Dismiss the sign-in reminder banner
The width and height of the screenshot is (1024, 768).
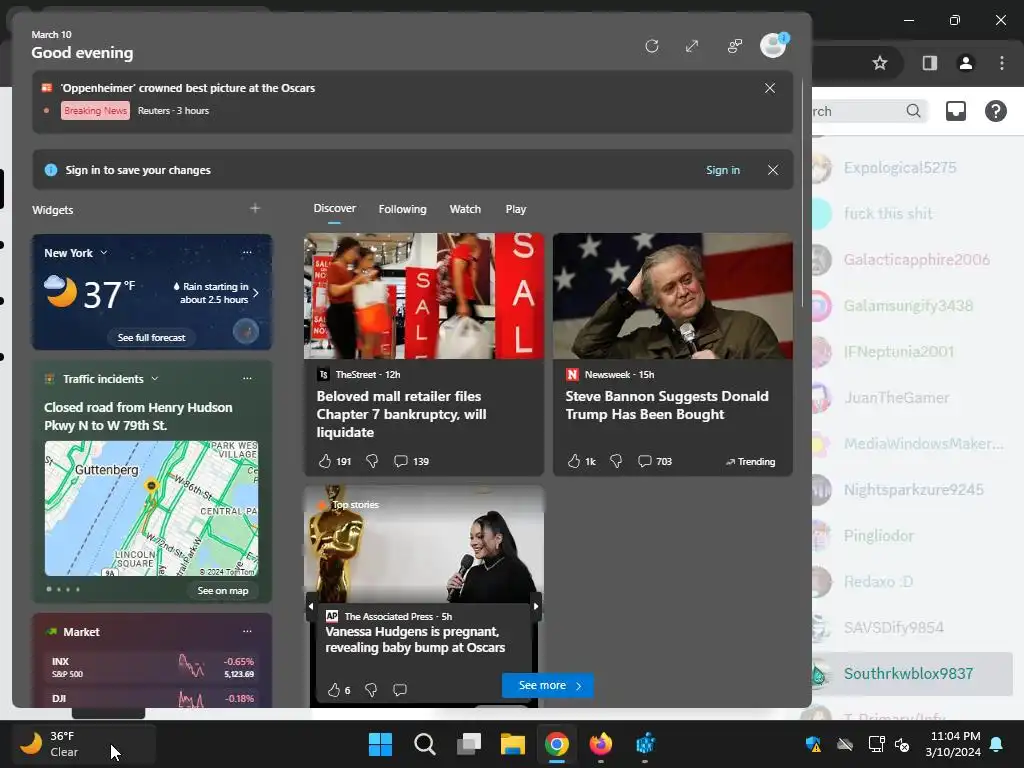pos(773,170)
